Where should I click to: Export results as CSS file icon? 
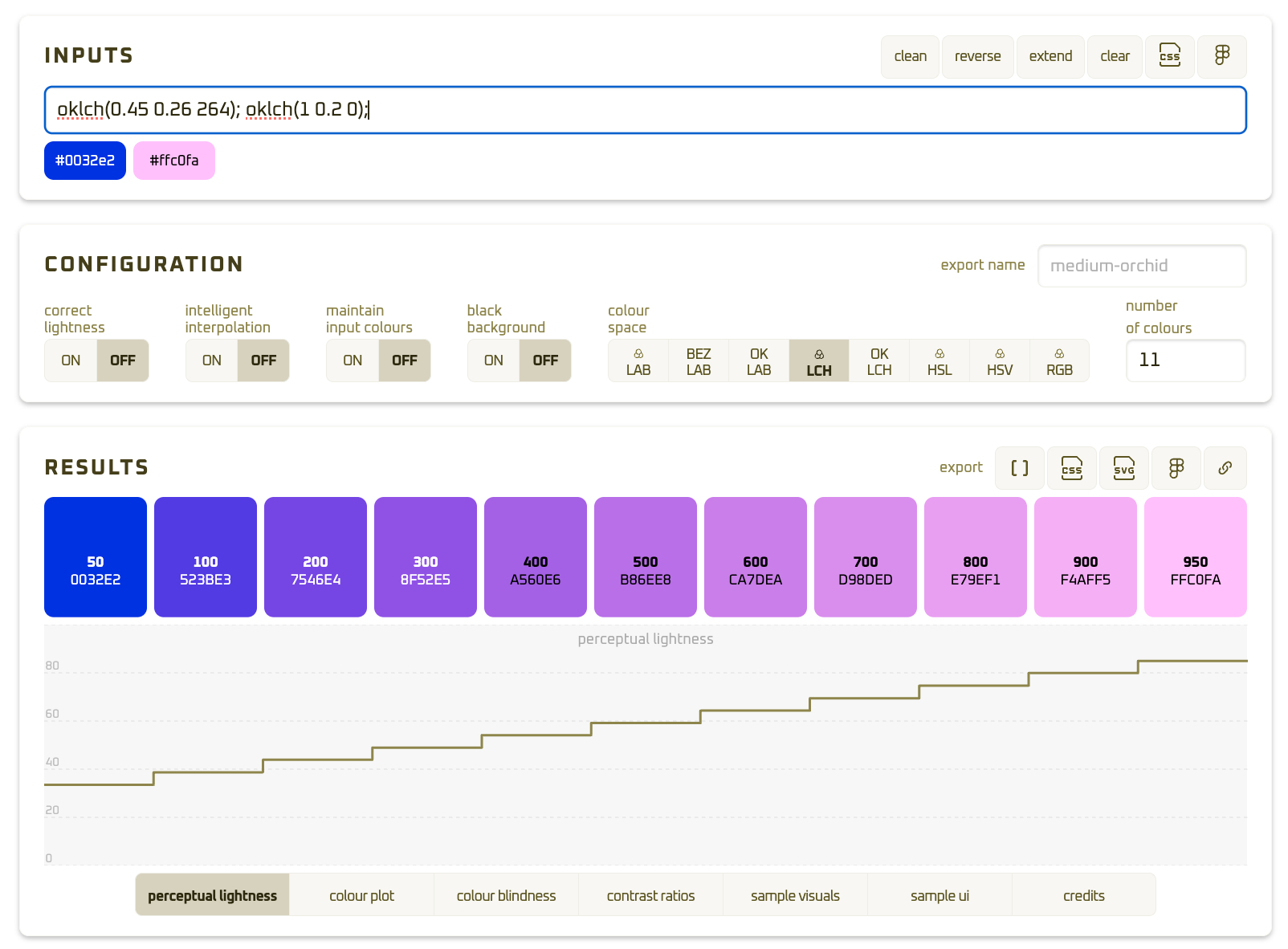(x=1071, y=468)
